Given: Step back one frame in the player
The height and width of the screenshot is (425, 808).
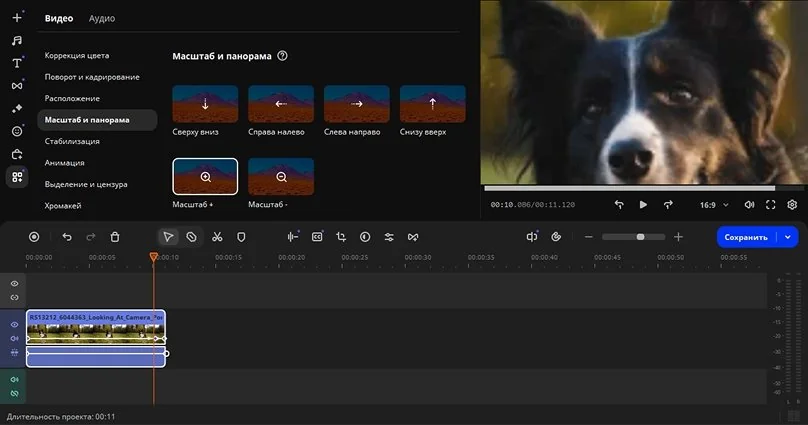Looking at the screenshot, I should point(619,205).
